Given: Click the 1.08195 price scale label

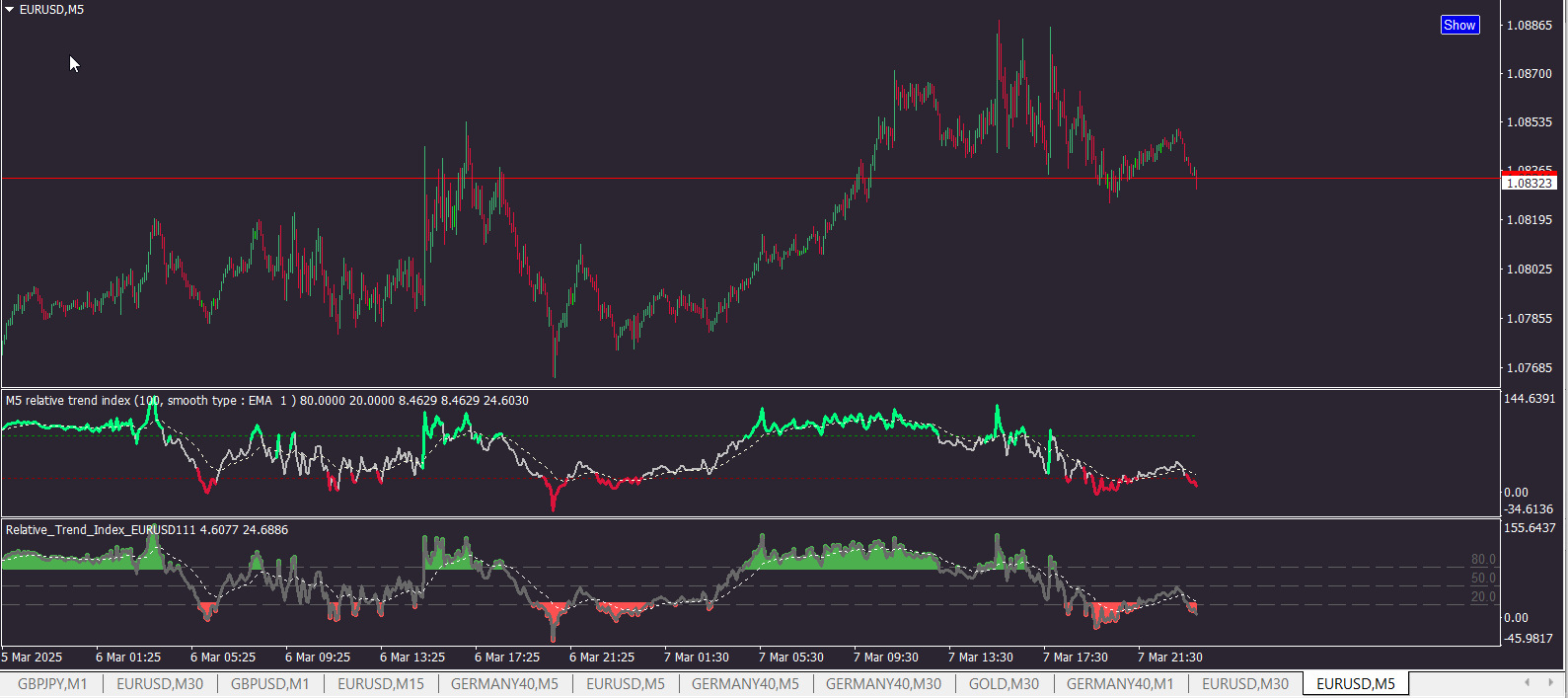Looking at the screenshot, I should [x=1529, y=220].
